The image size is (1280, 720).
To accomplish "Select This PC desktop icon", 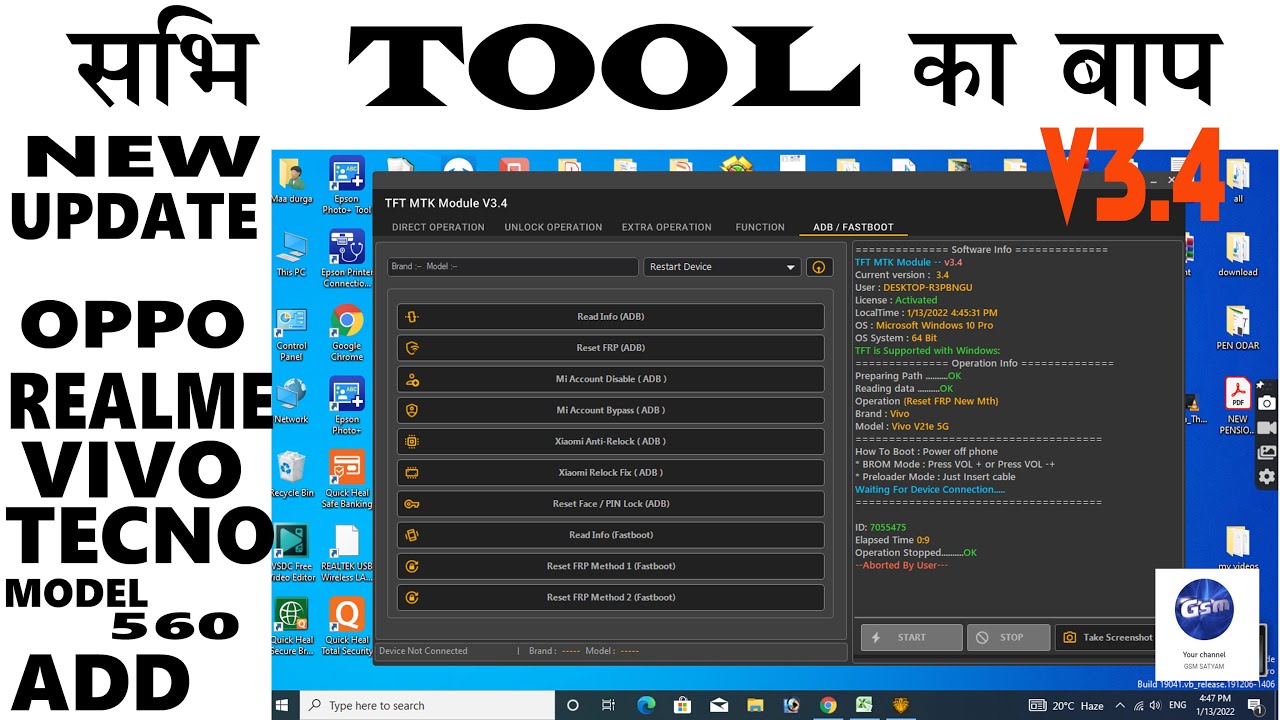I will point(292,255).
